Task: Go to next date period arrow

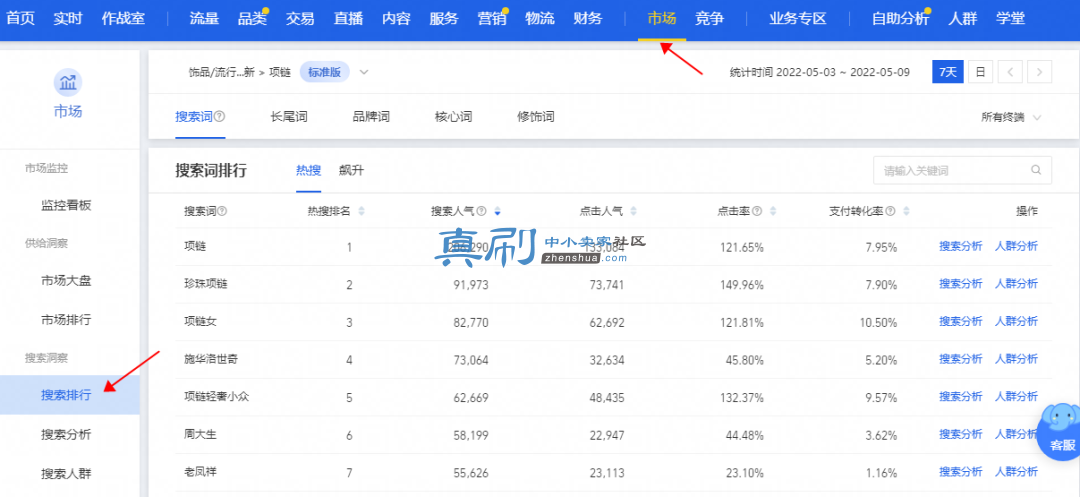Action: 1039,72
